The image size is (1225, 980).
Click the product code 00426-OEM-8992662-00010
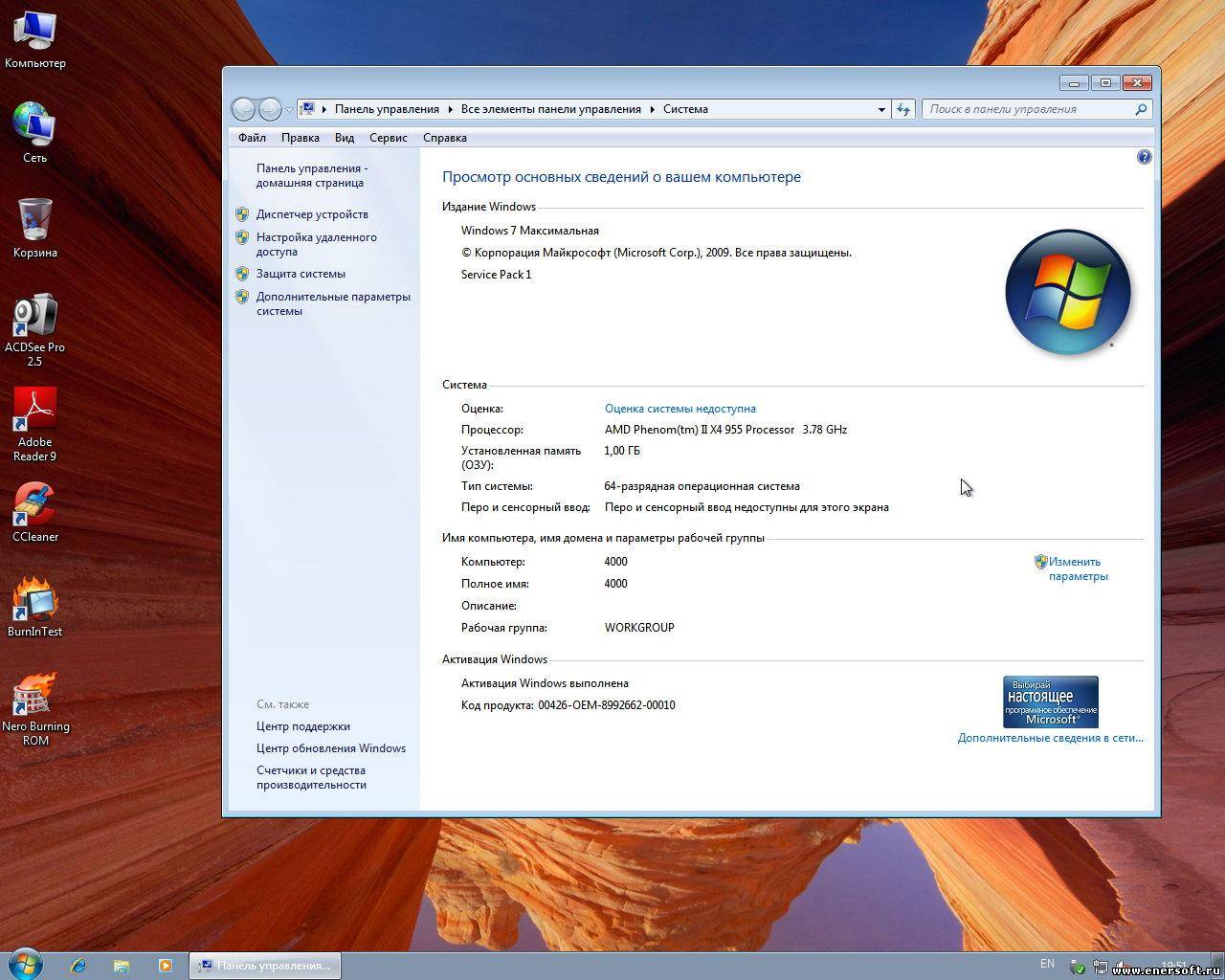[607, 705]
